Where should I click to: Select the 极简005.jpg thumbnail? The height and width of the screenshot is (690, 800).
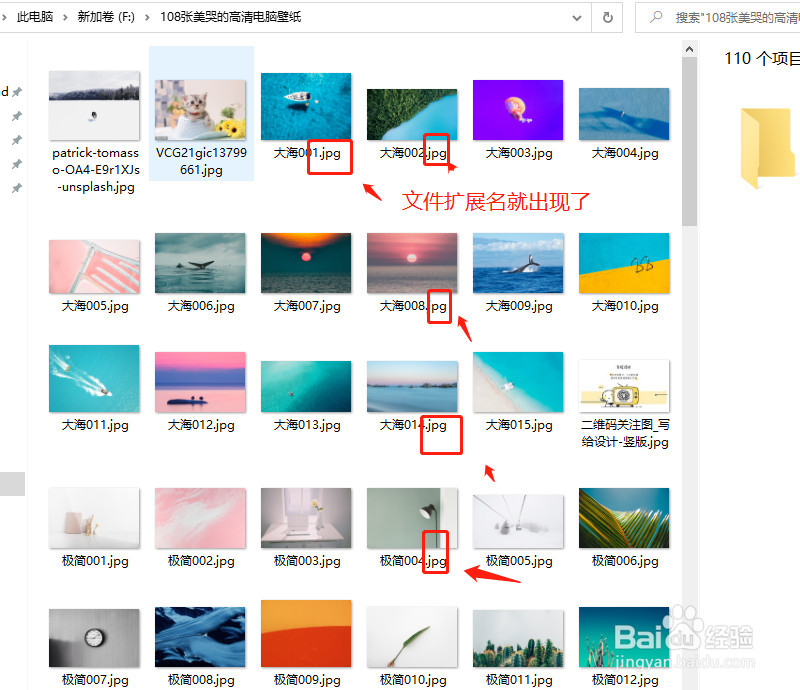tap(518, 522)
